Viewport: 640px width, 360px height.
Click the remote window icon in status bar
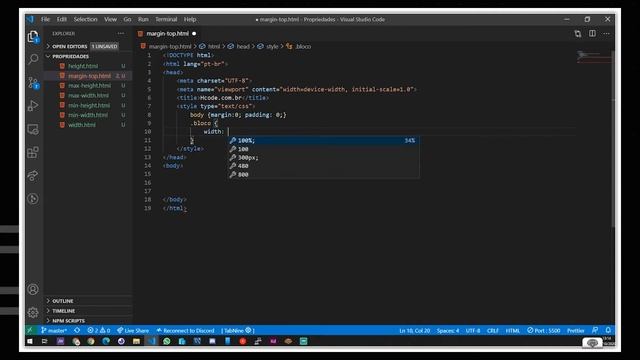pyautogui.click(x=30, y=330)
